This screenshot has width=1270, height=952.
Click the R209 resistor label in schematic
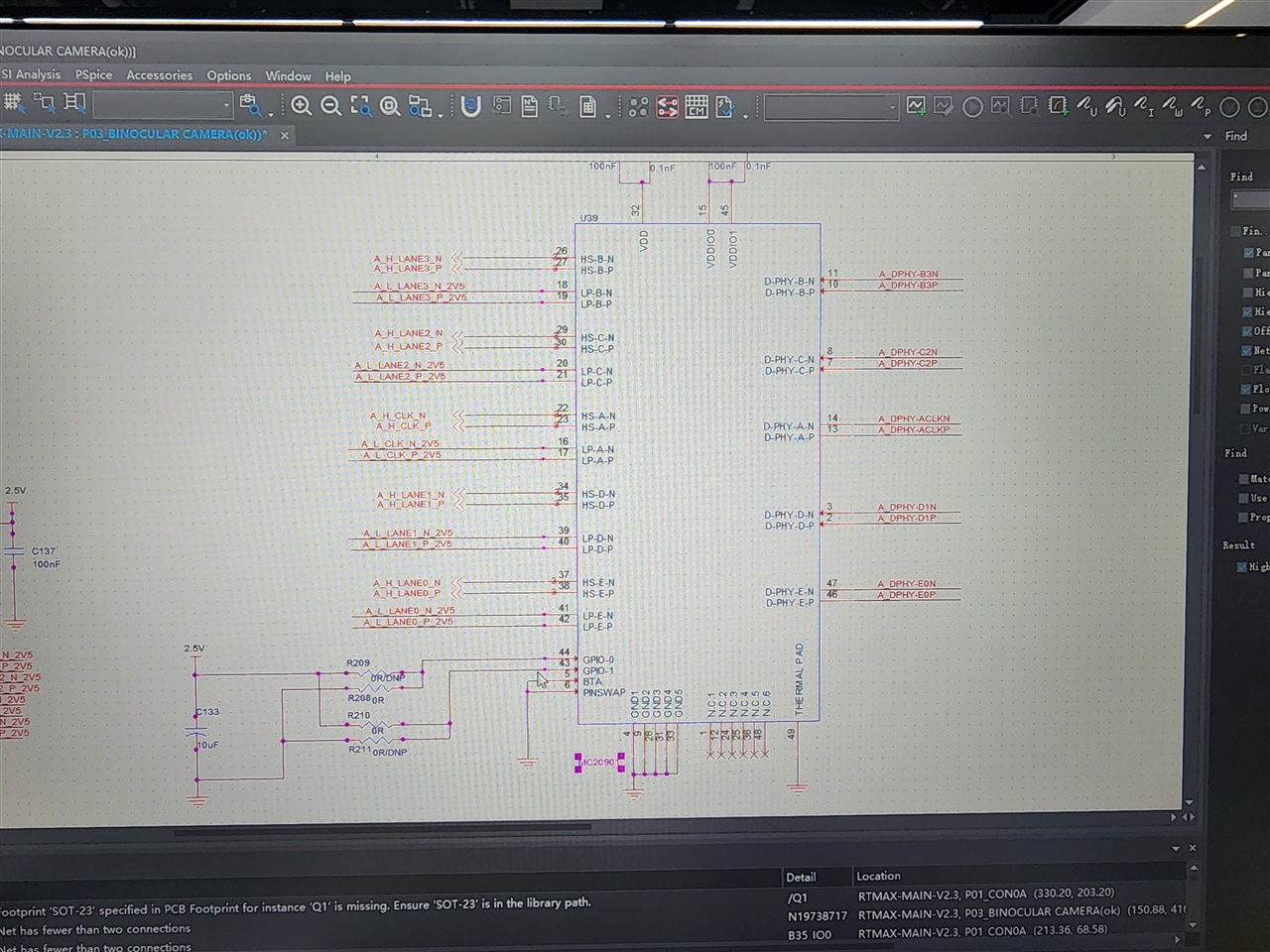pos(358,663)
